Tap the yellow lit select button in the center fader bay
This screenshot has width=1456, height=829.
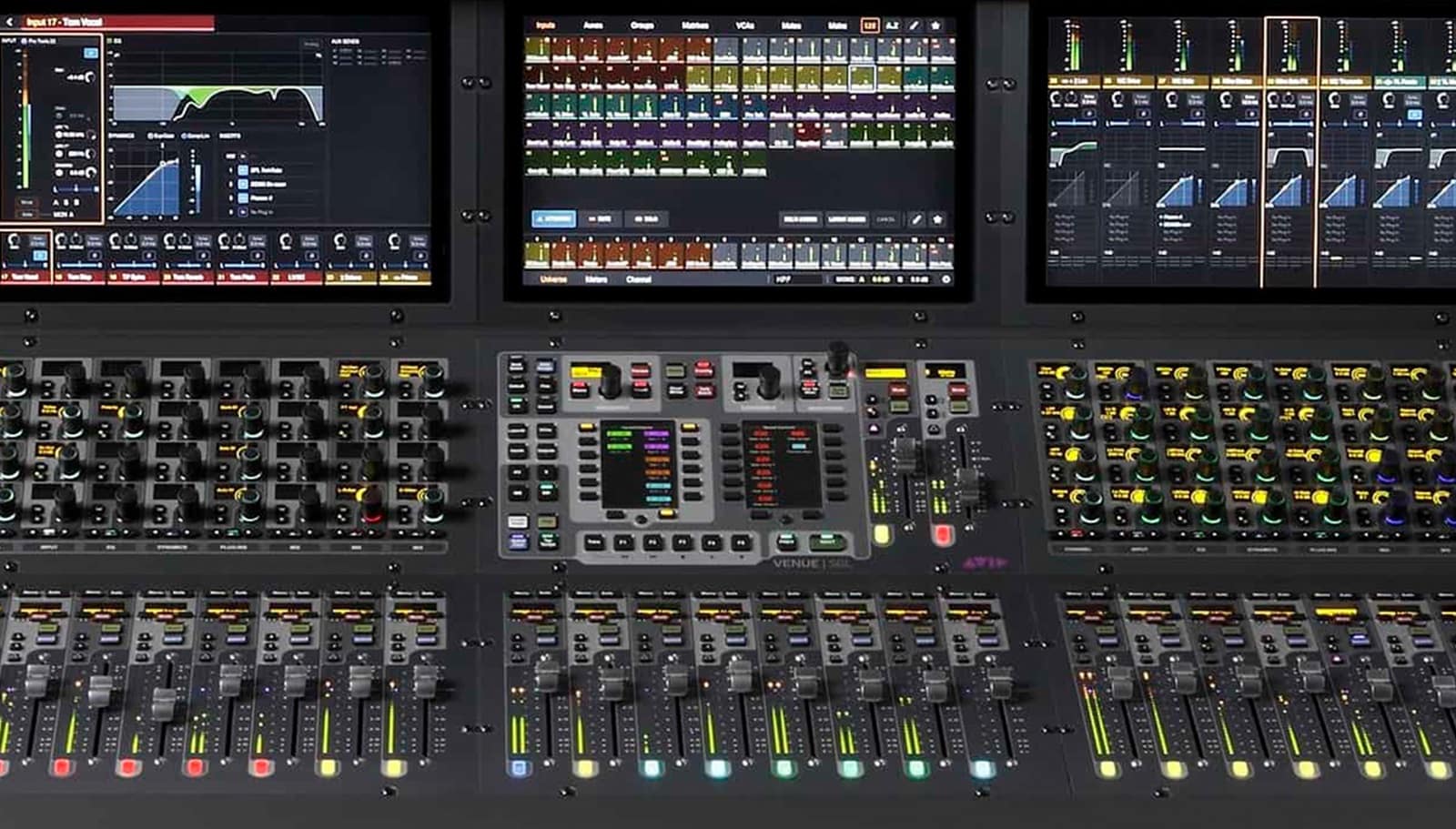coord(585,769)
